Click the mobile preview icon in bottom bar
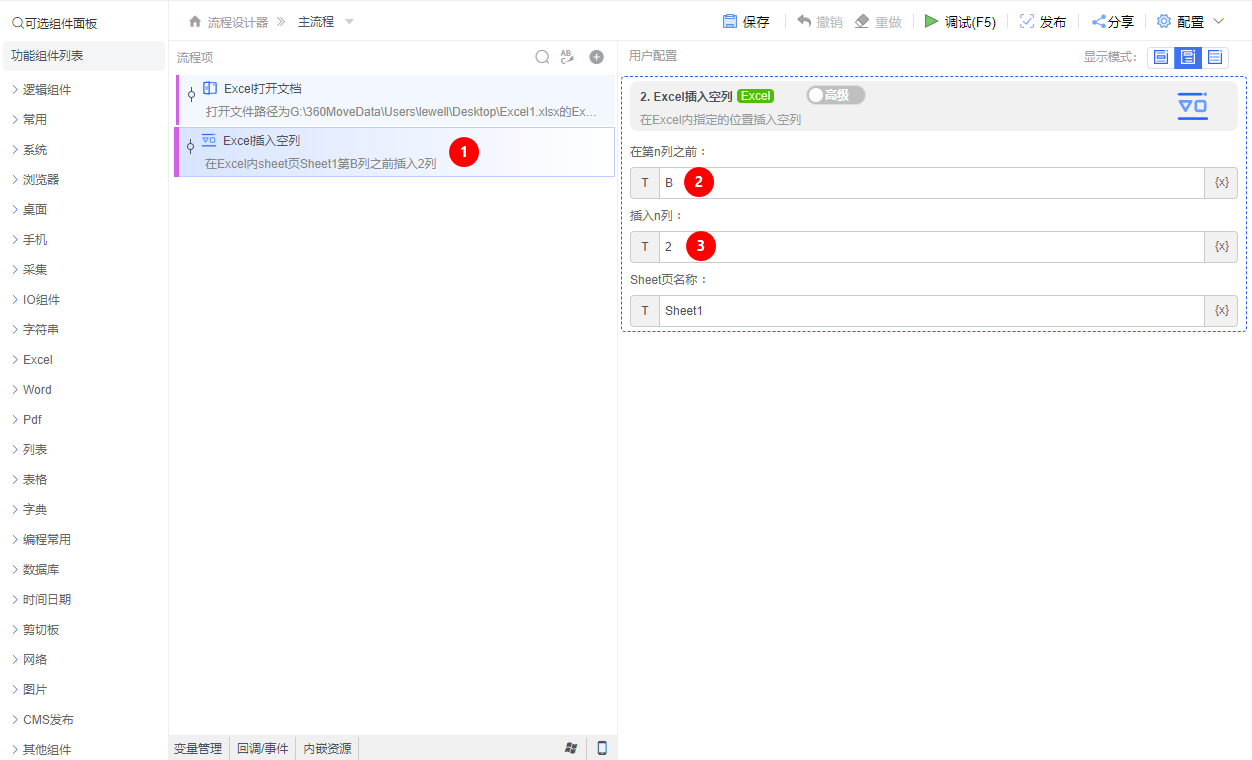1252x760 pixels. pyautogui.click(x=602, y=747)
